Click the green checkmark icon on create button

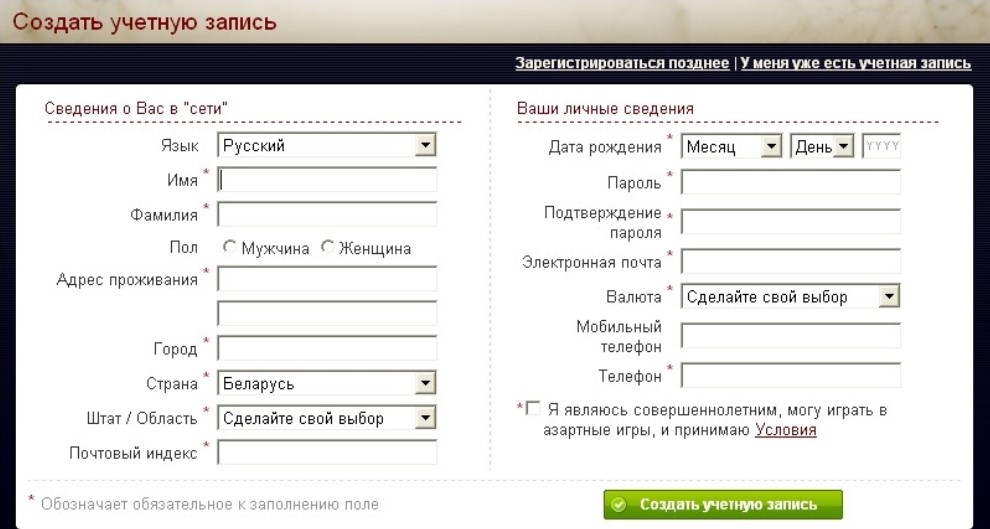tap(619, 505)
